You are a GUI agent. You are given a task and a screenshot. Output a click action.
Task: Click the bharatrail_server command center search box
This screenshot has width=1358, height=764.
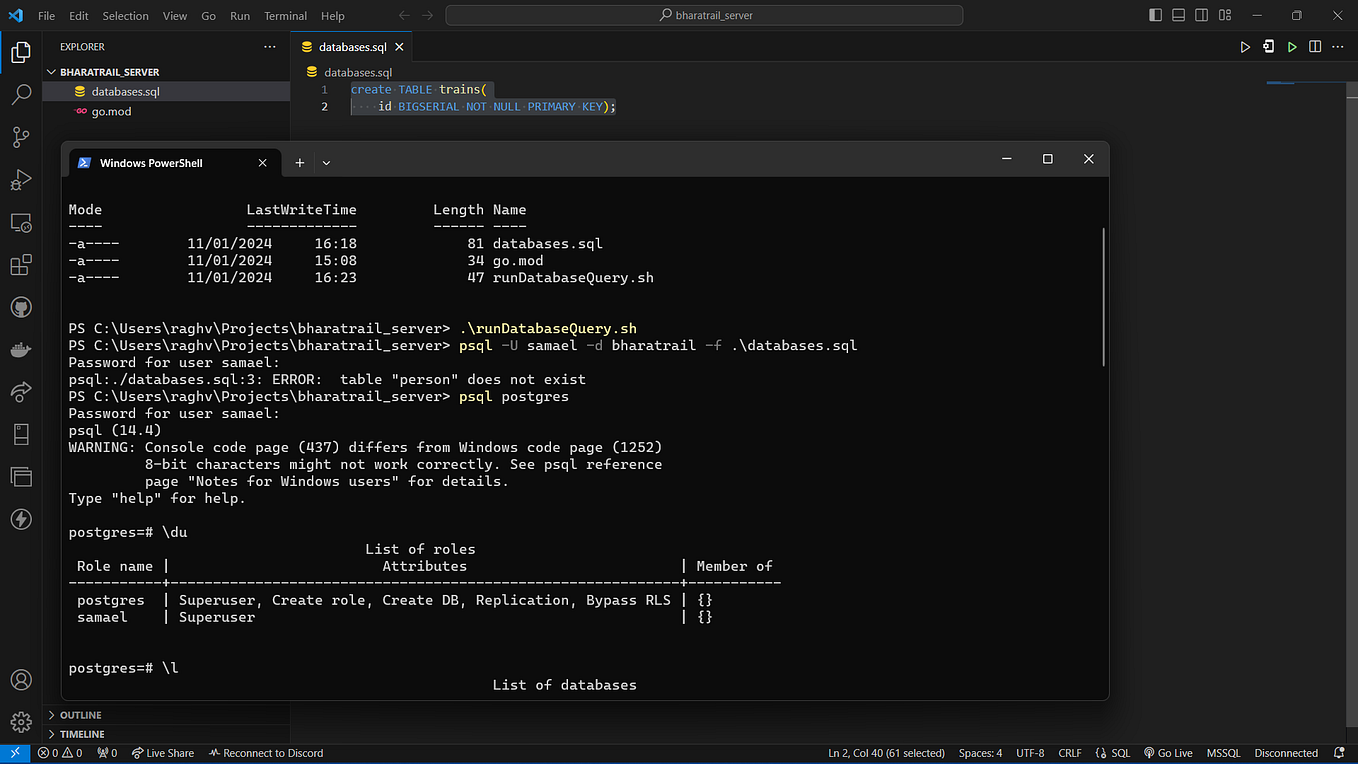tap(704, 15)
